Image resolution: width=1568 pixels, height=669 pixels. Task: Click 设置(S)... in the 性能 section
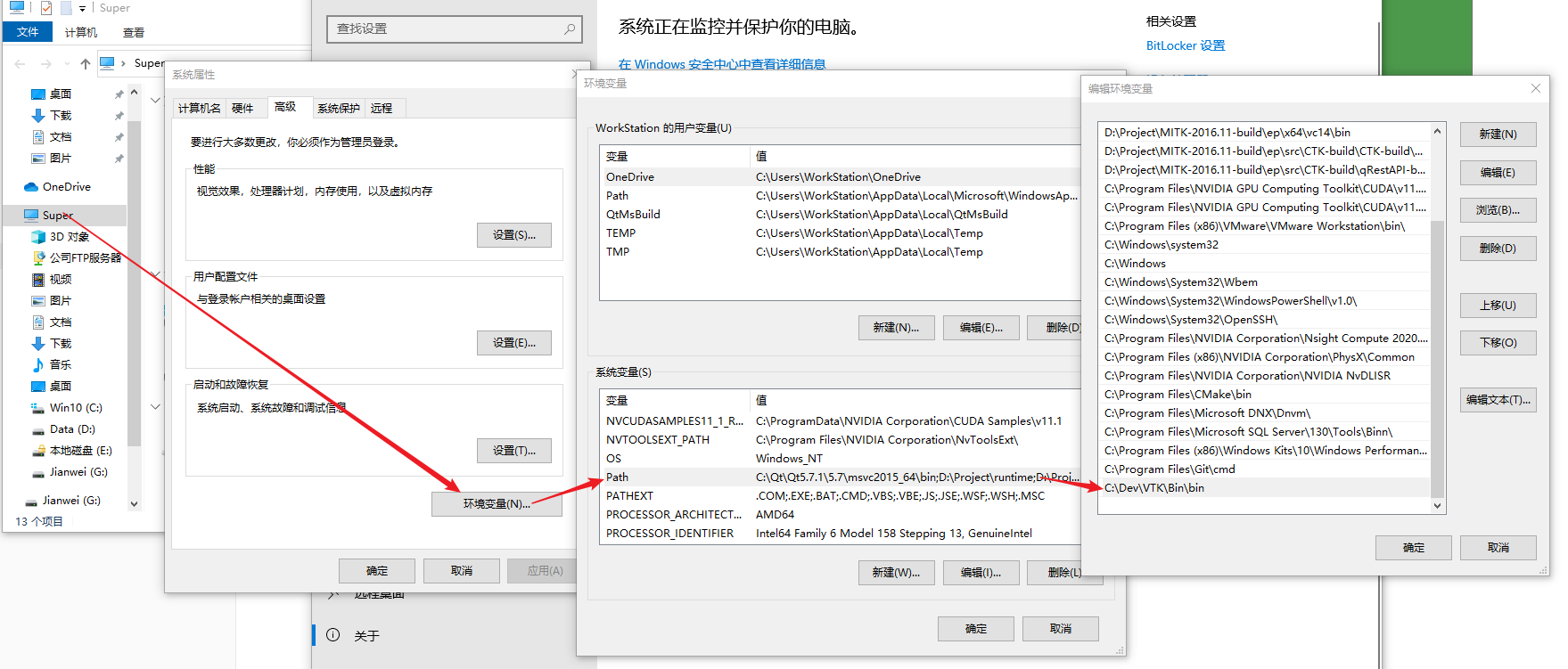coord(514,235)
